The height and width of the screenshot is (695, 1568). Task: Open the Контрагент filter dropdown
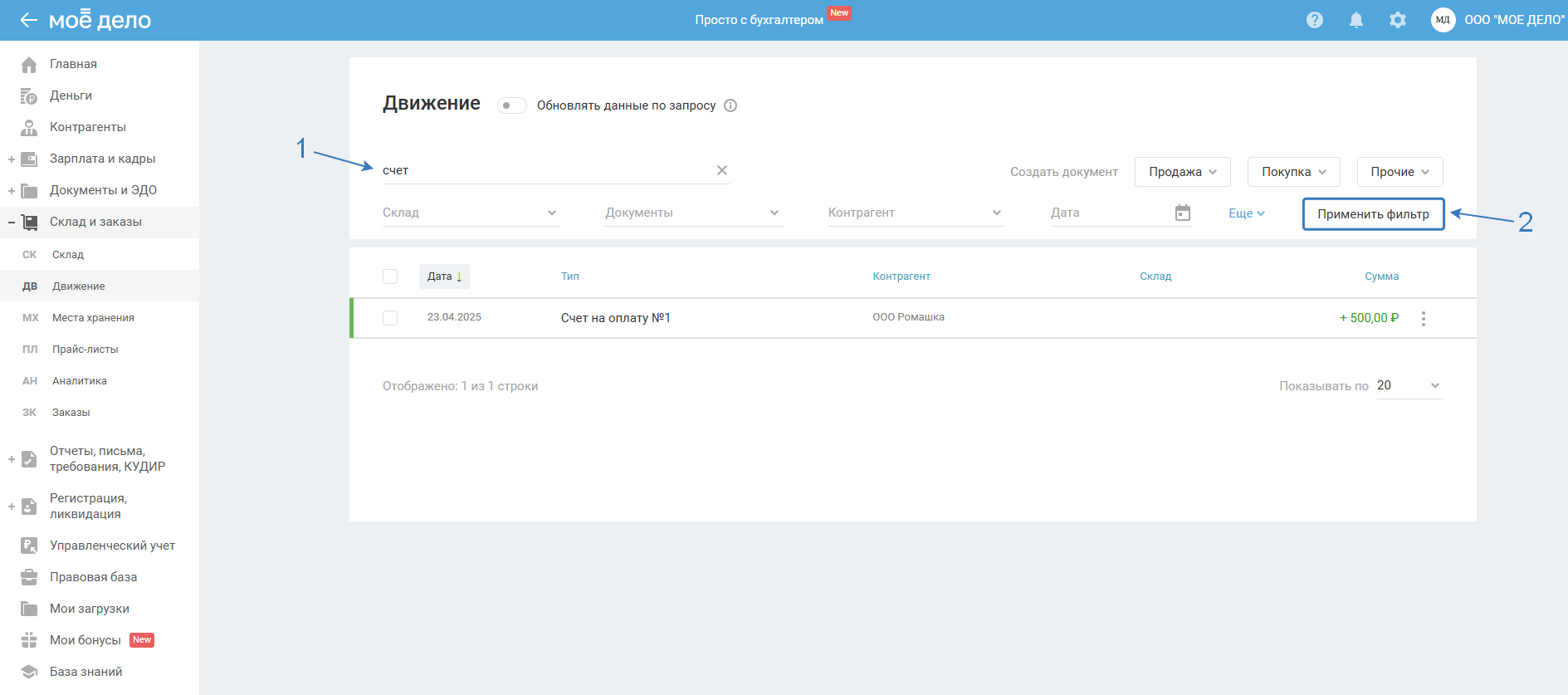[916, 213]
